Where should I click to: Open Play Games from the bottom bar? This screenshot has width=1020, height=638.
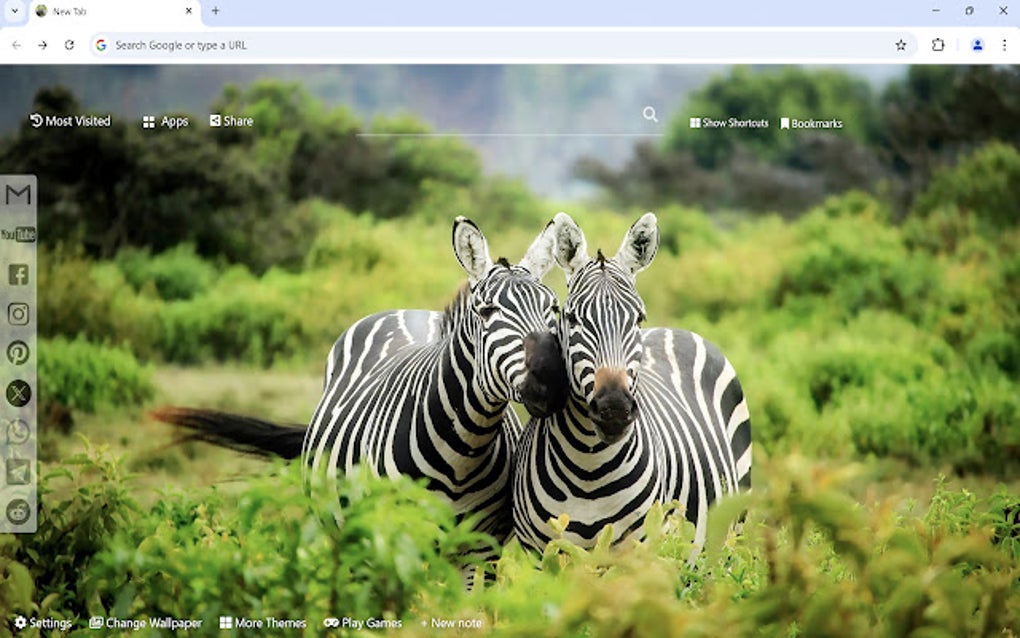[364, 622]
